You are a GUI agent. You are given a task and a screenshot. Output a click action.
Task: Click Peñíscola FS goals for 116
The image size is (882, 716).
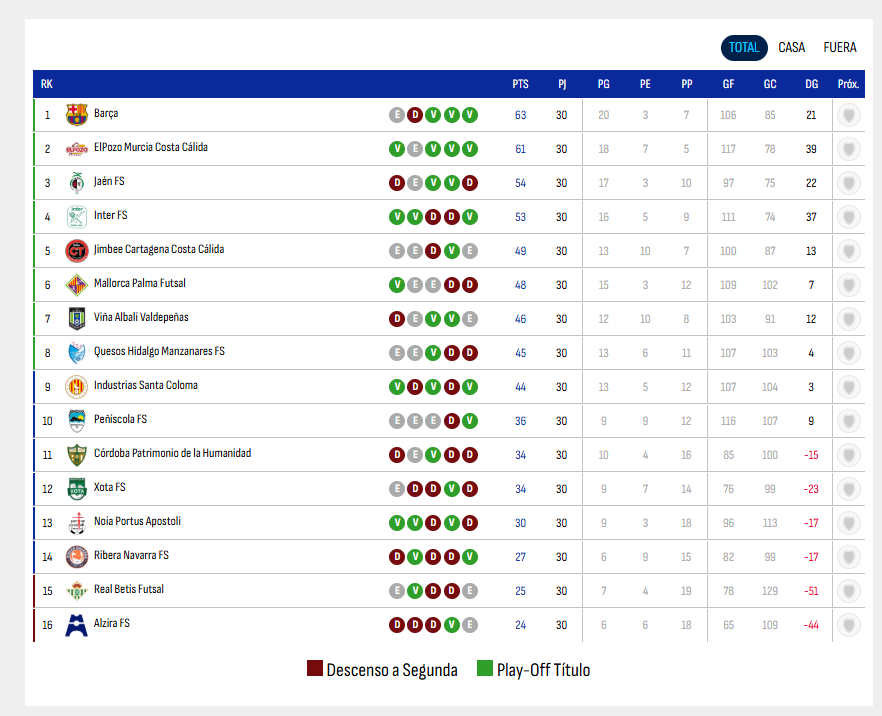tap(728, 421)
